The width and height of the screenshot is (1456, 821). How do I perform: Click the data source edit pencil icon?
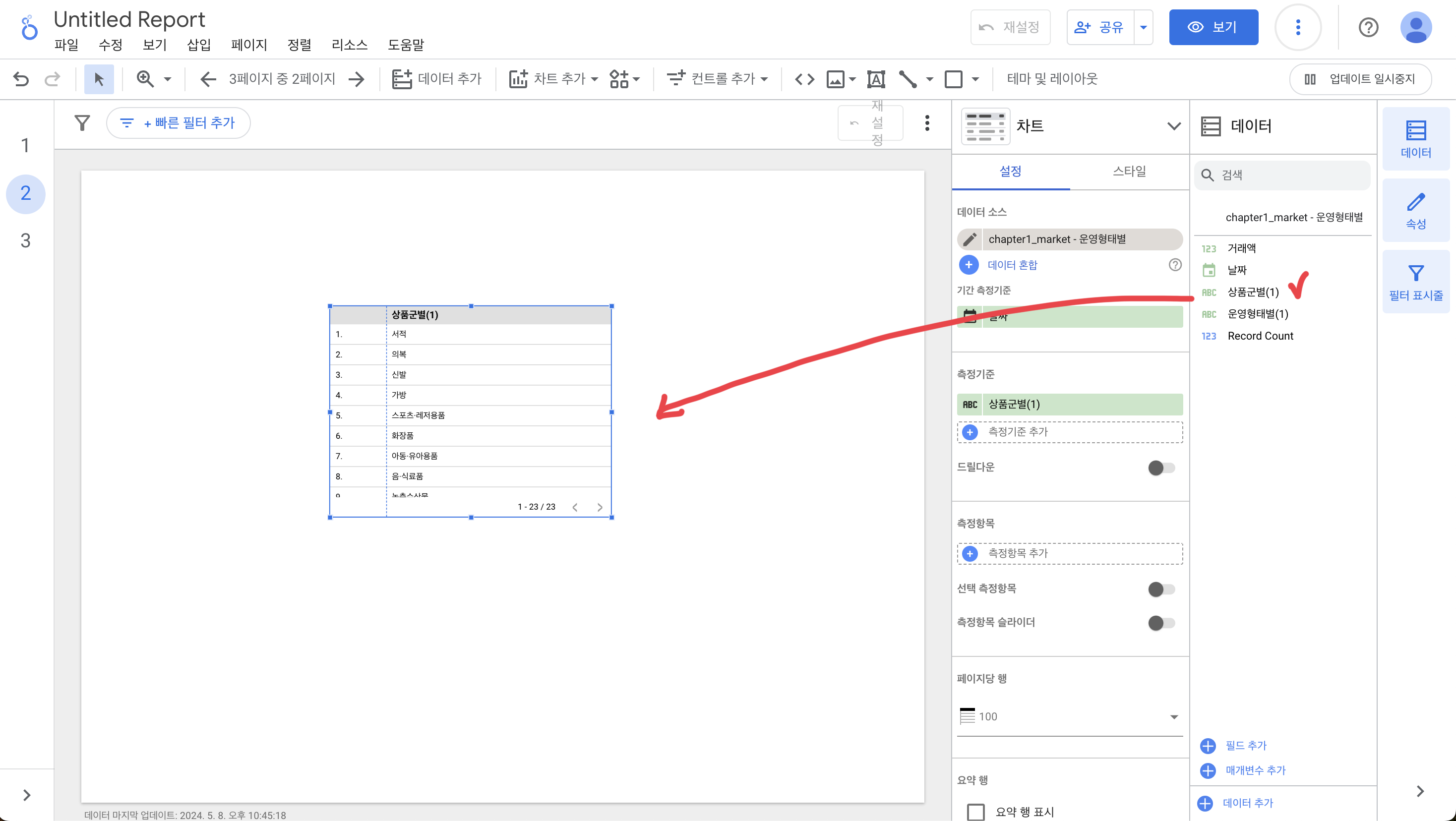[970, 239]
